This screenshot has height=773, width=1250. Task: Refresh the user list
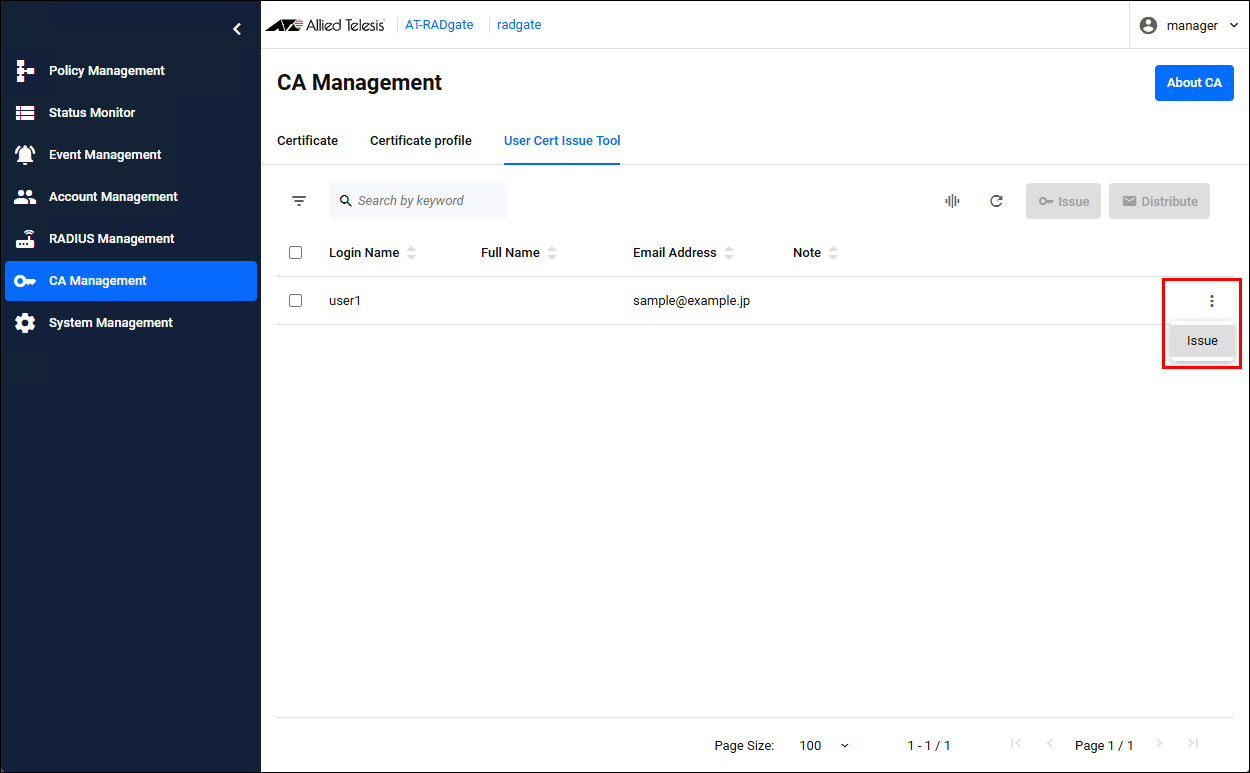[996, 201]
